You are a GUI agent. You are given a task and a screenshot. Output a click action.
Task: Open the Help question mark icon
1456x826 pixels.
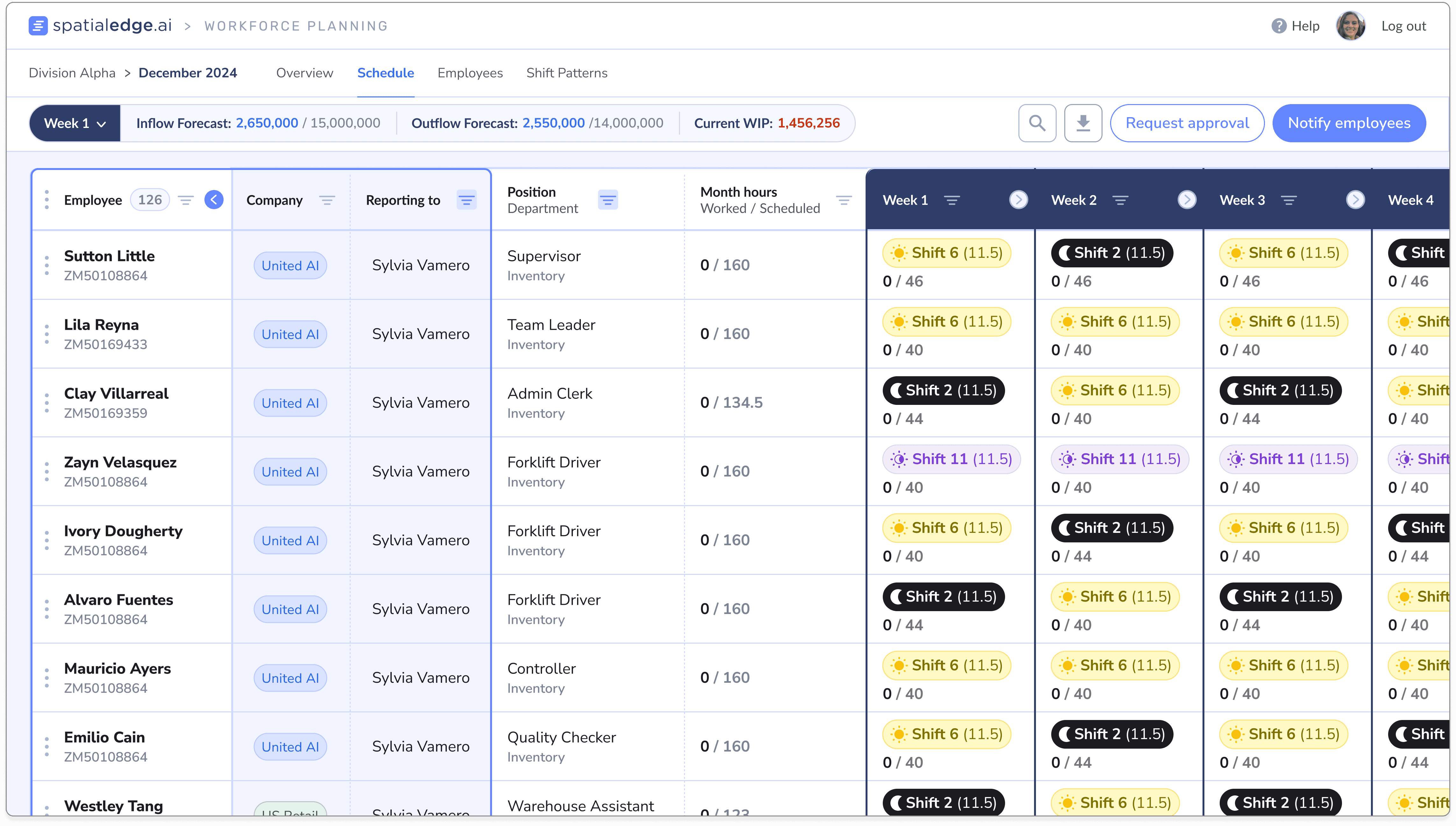[1278, 26]
